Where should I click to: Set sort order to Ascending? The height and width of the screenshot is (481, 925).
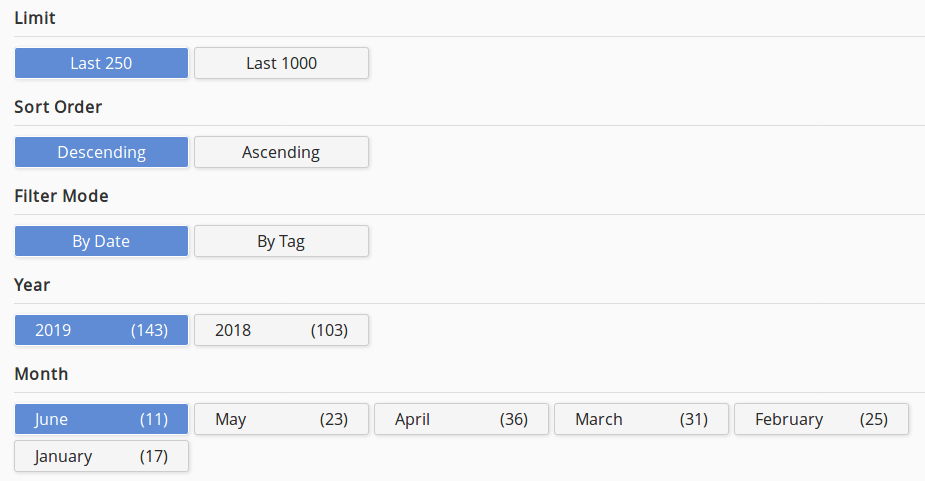coord(281,152)
